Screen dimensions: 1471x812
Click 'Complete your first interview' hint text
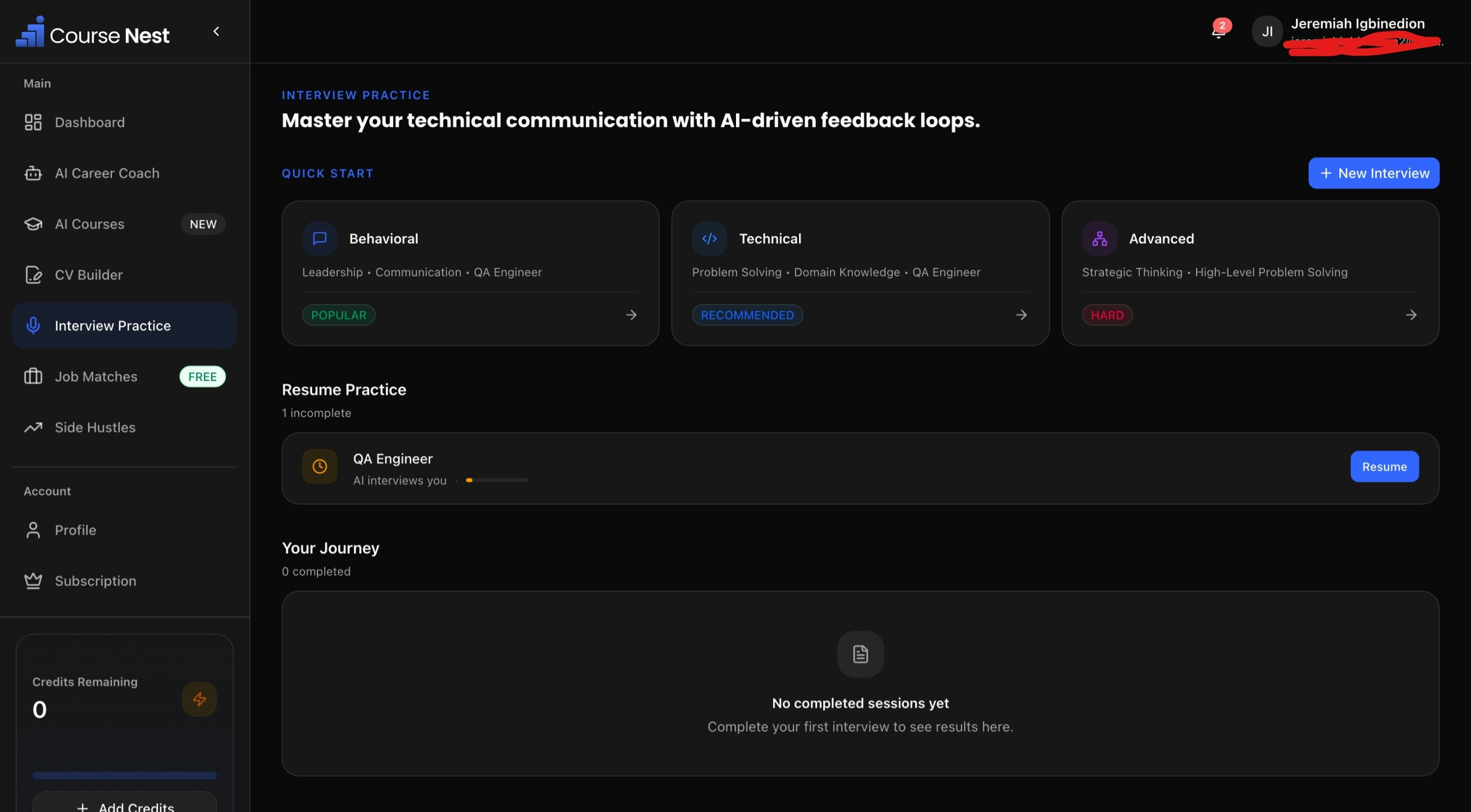pyautogui.click(x=861, y=727)
